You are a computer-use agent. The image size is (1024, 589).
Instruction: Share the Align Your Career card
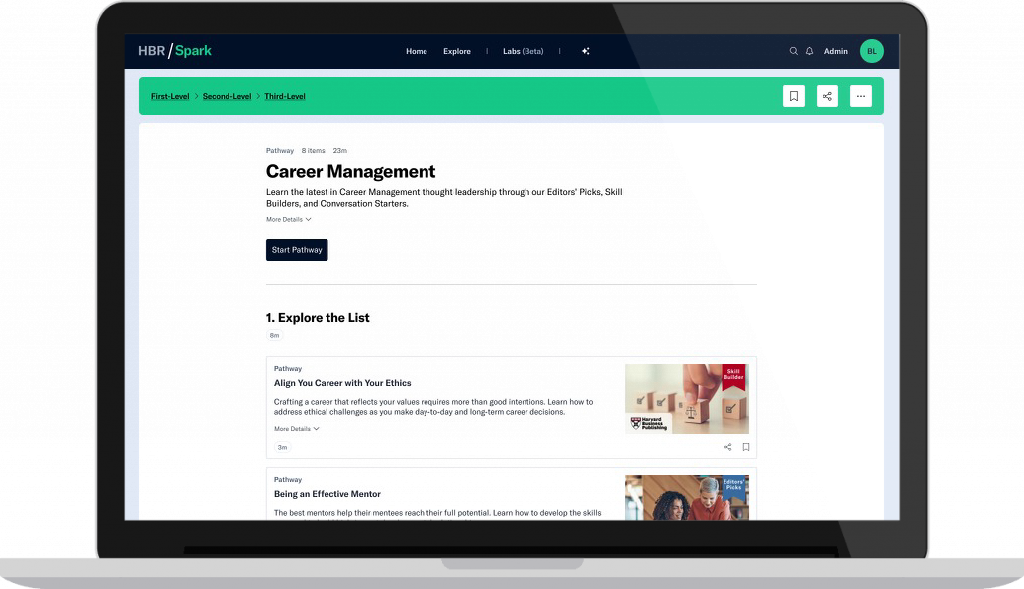(727, 447)
